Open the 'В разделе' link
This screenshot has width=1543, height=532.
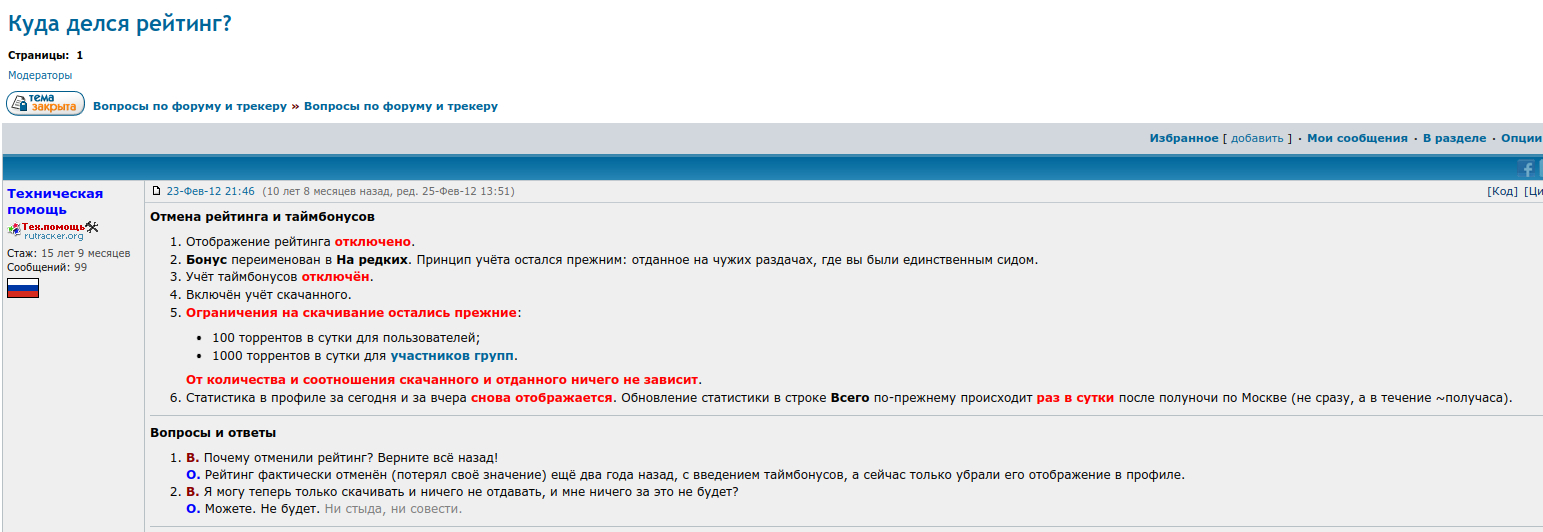tap(1455, 138)
